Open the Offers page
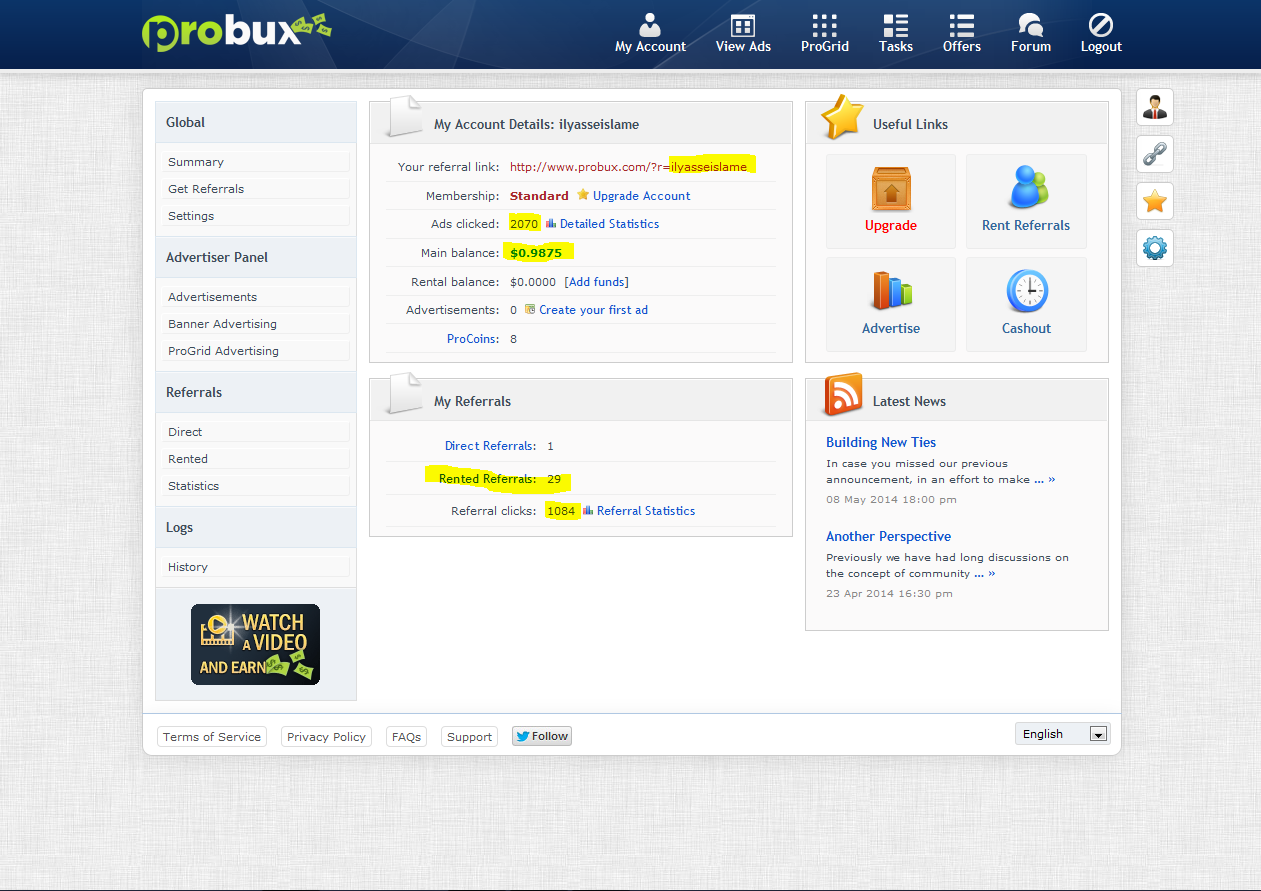Screen dimensions: 1261x891 point(962,33)
